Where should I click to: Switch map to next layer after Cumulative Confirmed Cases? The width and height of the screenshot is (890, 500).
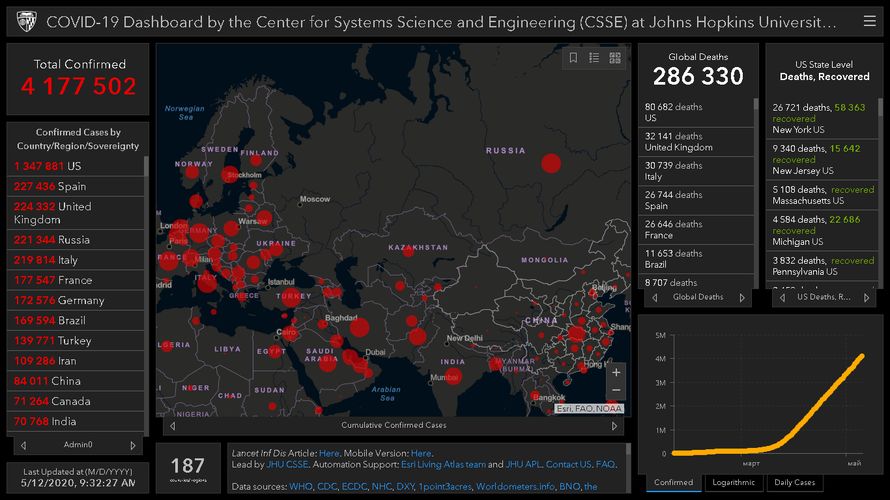click(613, 425)
